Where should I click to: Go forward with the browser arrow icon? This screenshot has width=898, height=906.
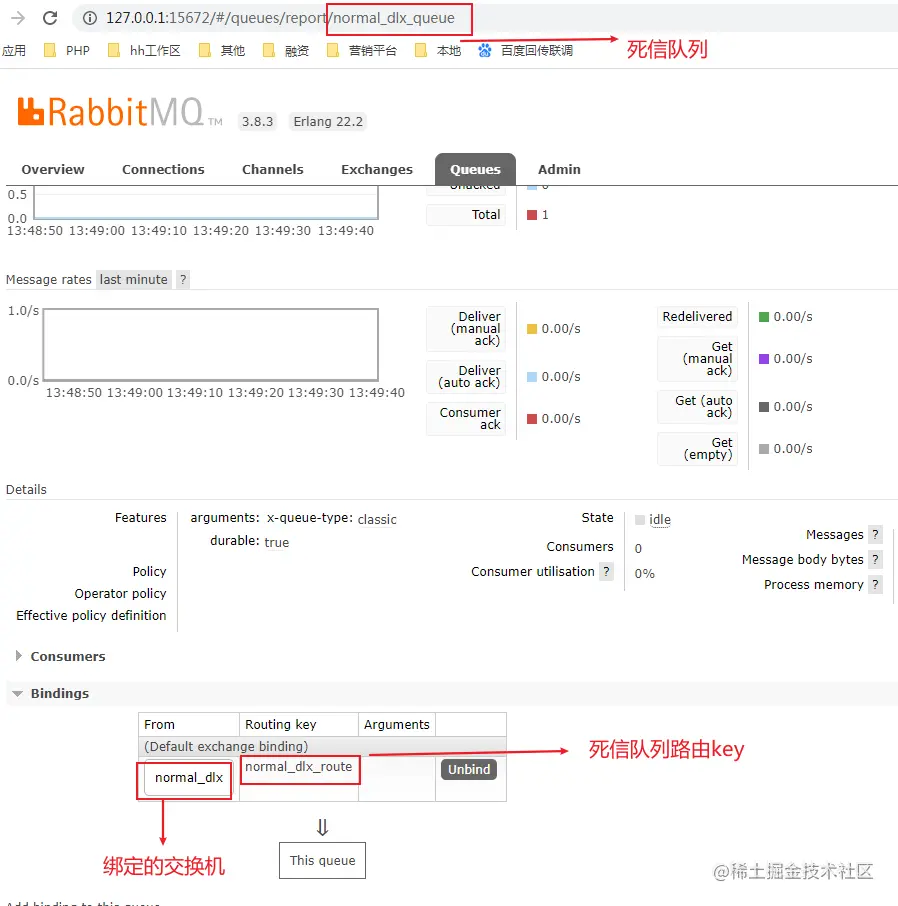pyautogui.click(x=18, y=18)
